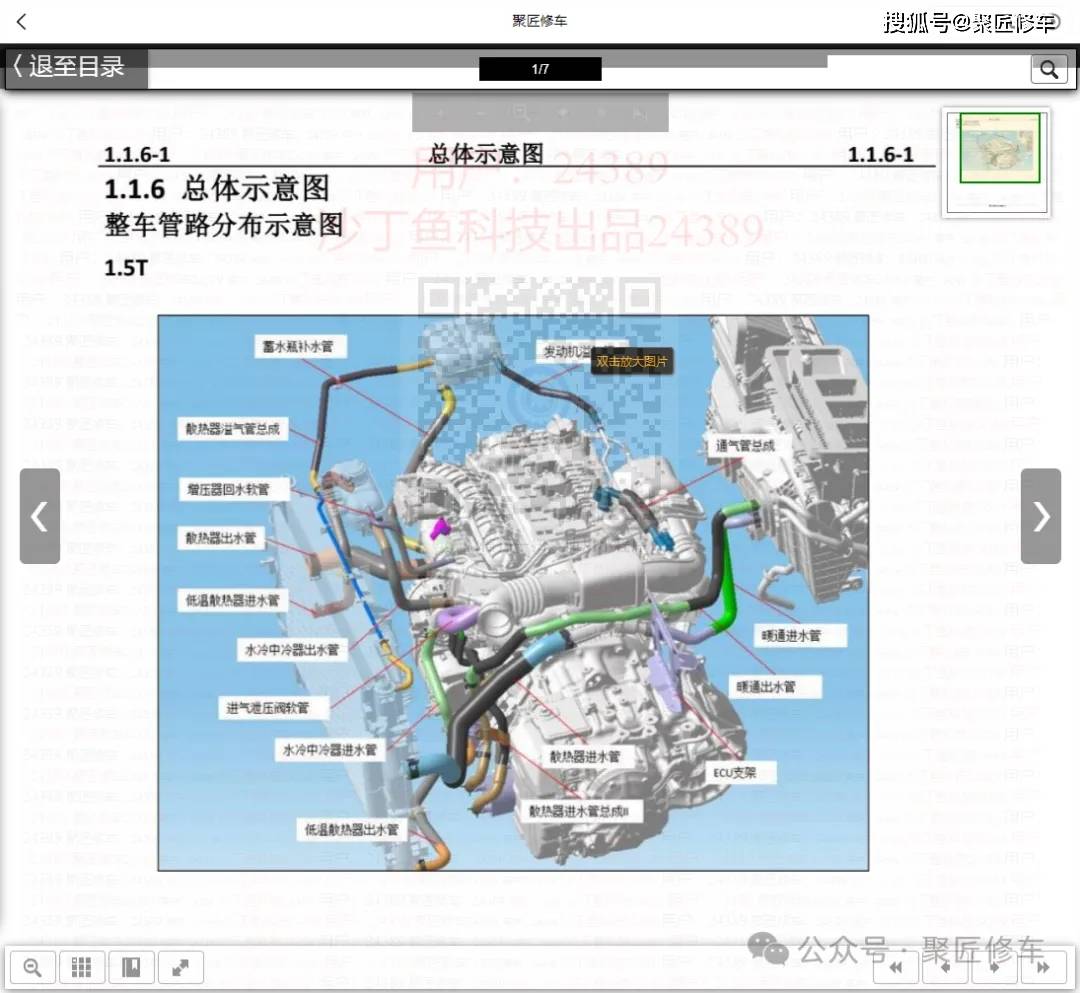Click the minus icon in the floating zoom toolbar

coord(481,113)
